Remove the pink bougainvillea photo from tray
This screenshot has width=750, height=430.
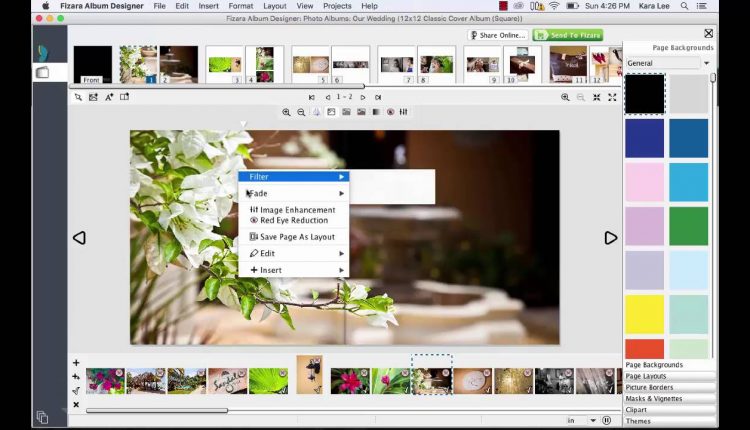(x=119, y=372)
